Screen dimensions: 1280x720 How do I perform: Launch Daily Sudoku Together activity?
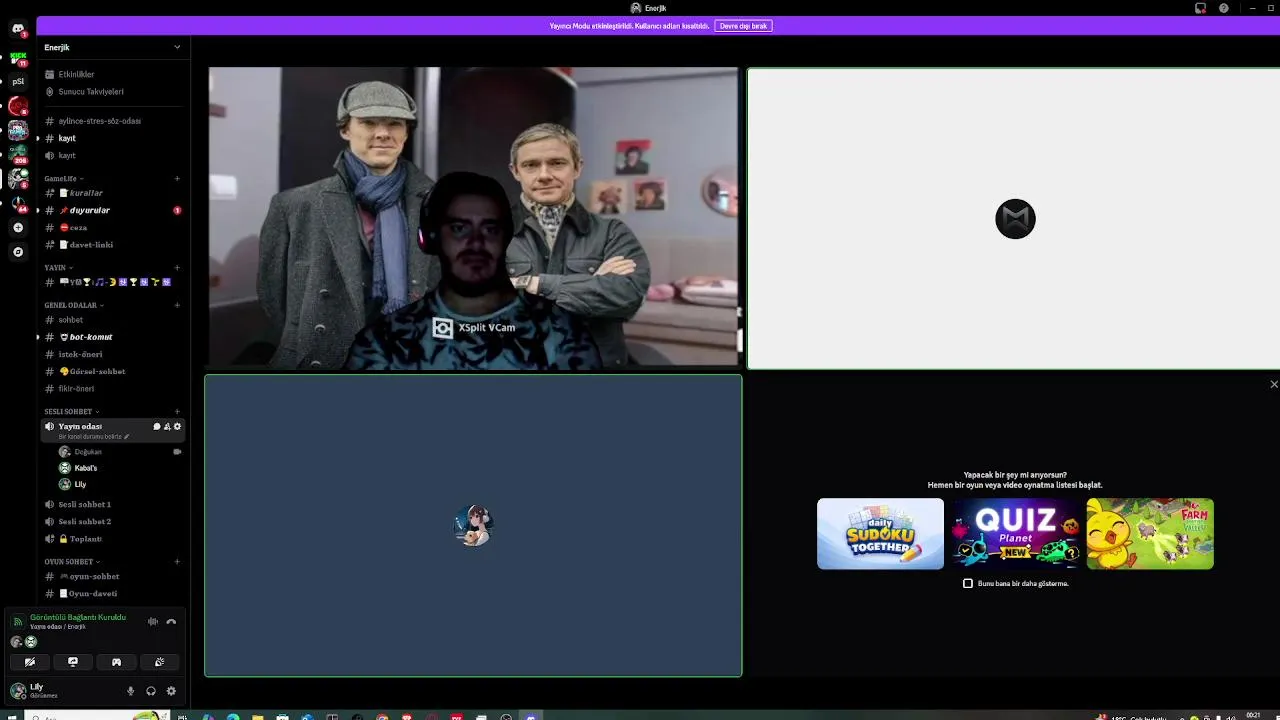coord(880,534)
